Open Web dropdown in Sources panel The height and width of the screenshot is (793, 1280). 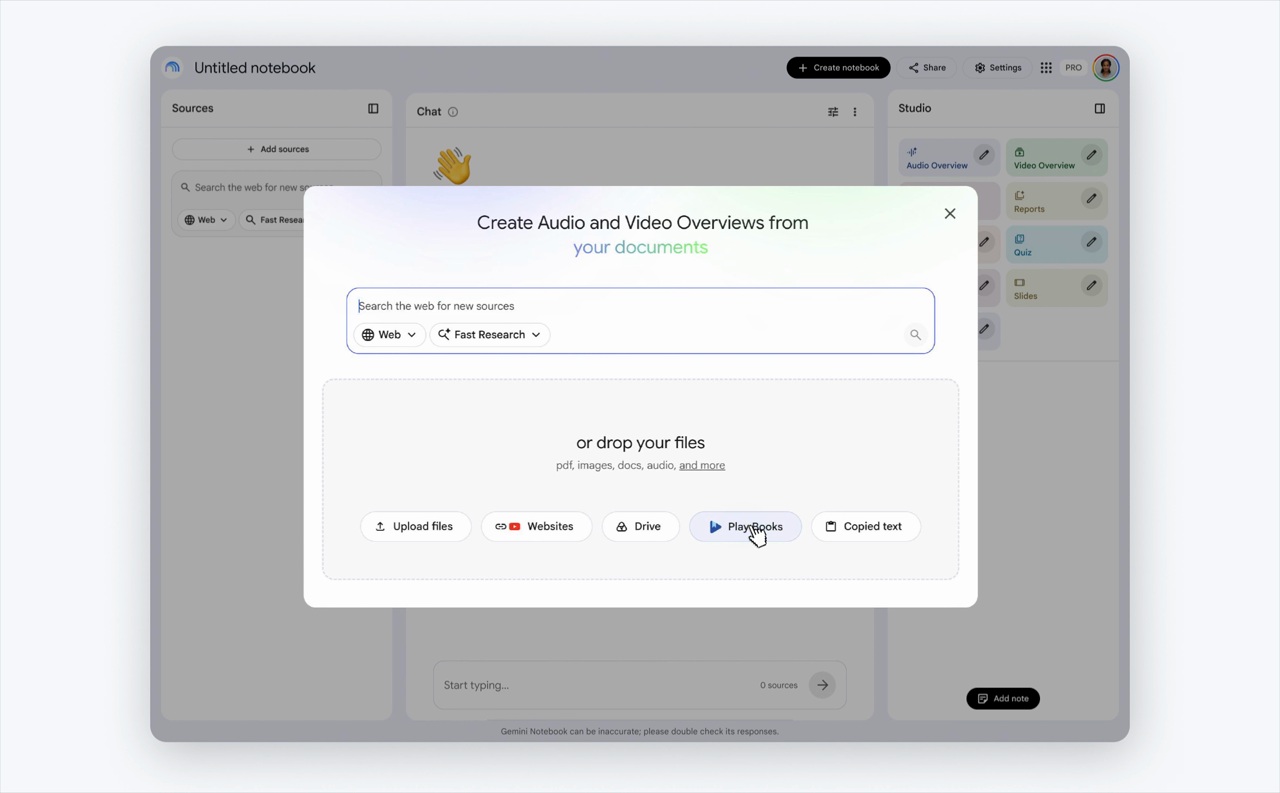(x=206, y=220)
